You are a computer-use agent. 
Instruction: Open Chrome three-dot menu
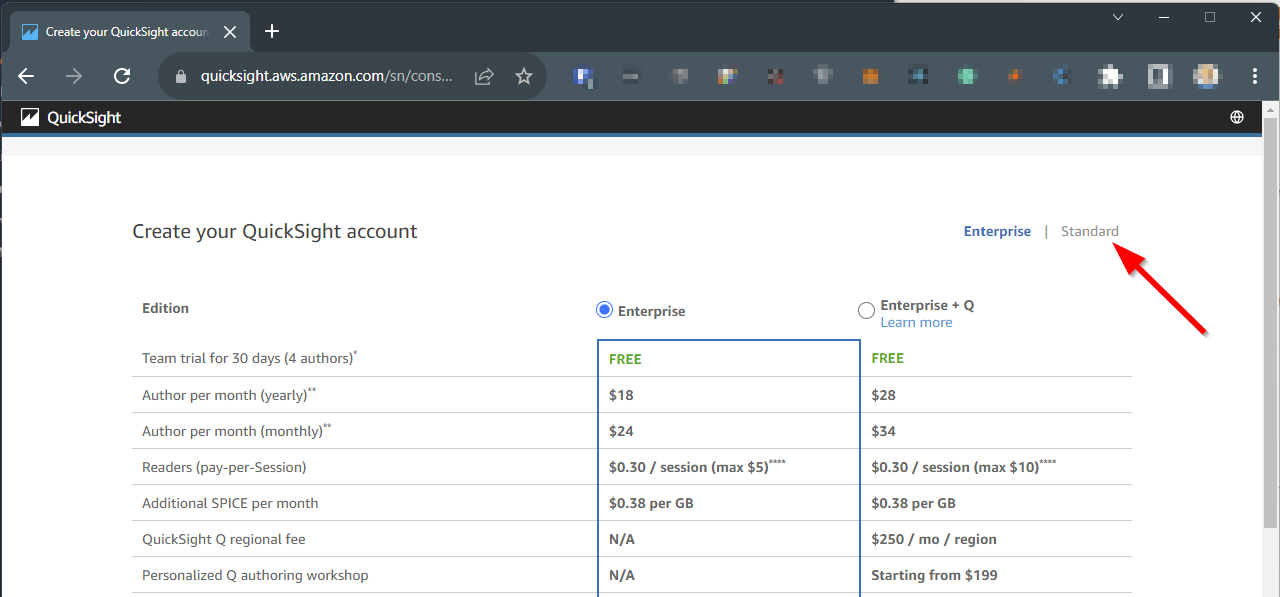tap(1255, 76)
